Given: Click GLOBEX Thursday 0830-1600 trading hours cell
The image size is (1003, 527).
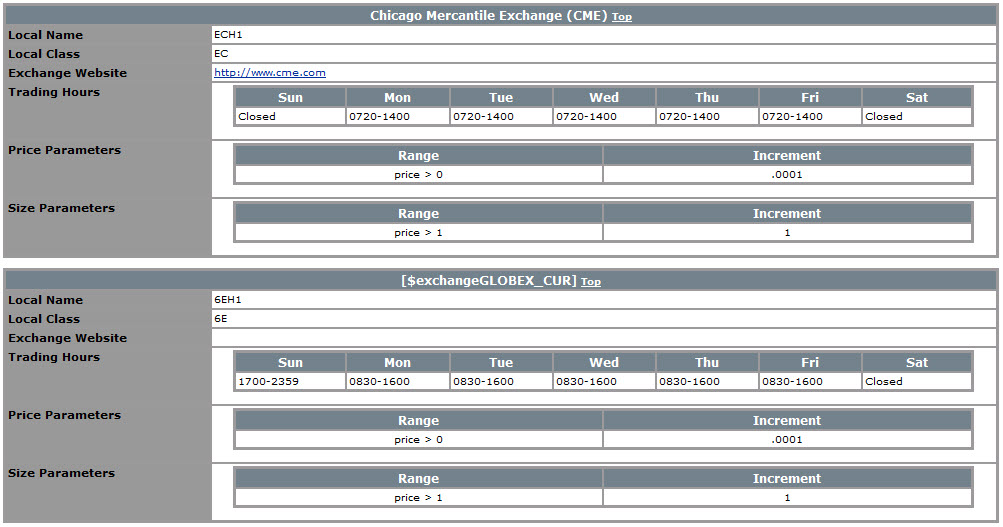Looking at the screenshot, I should point(707,381).
